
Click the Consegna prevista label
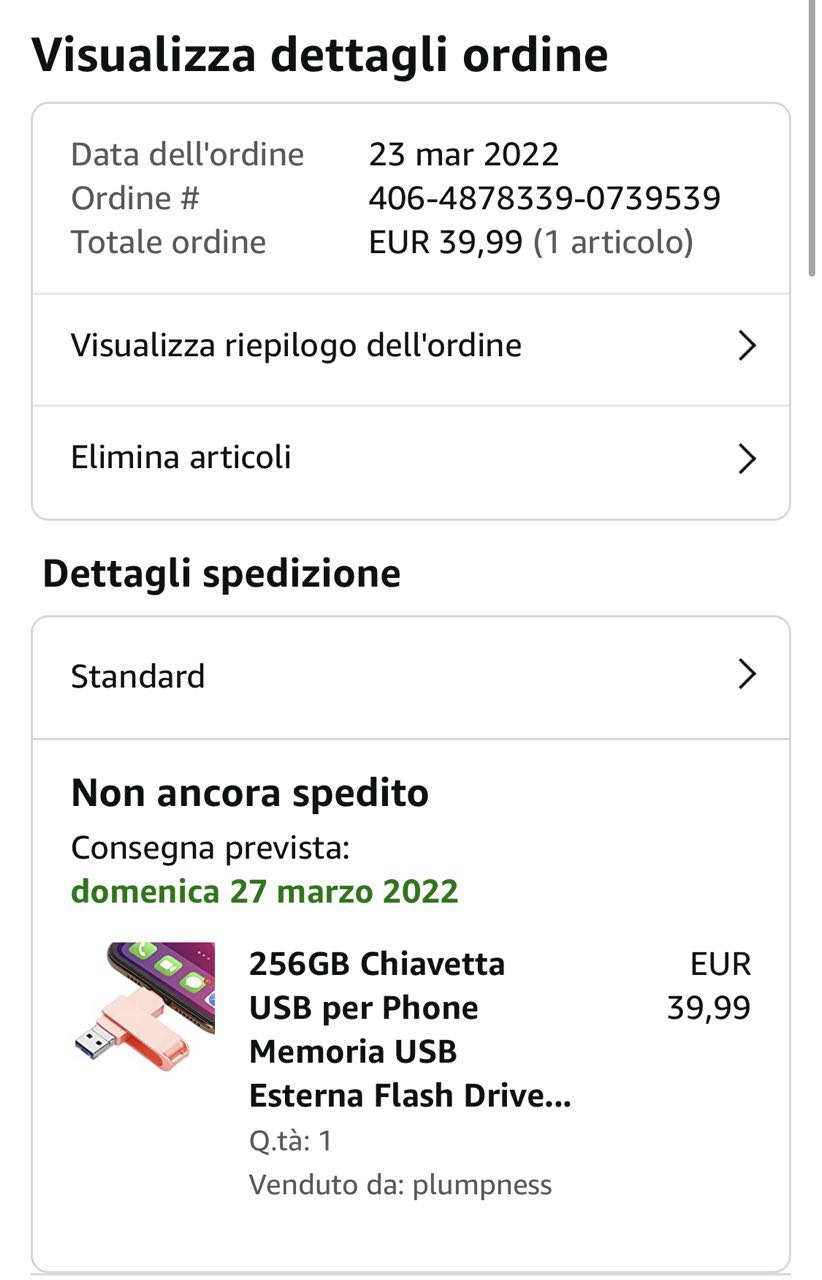(x=210, y=848)
